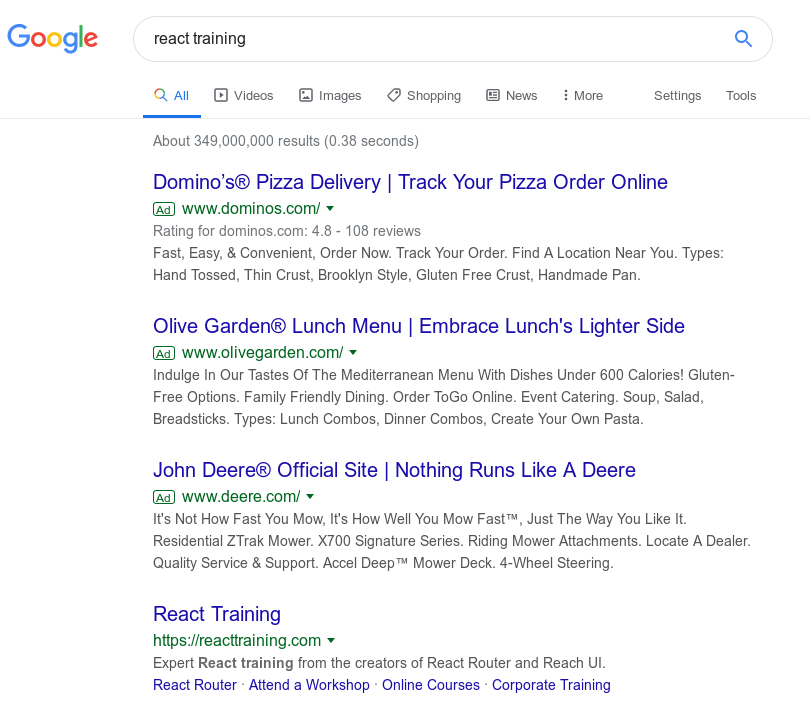Switch to the Shopping tab
Image resolution: width=810 pixels, height=714 pixels.
click(x=424, y=96)
